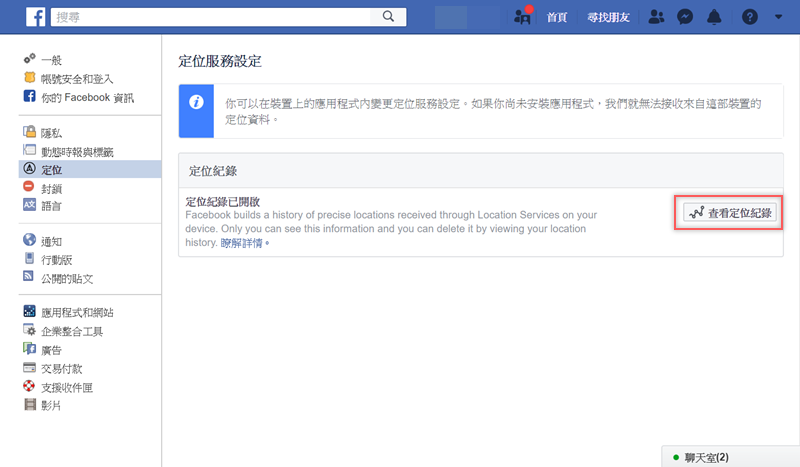
Task: Open 帳號安全和登入 settings
Action: pos(77,79)
